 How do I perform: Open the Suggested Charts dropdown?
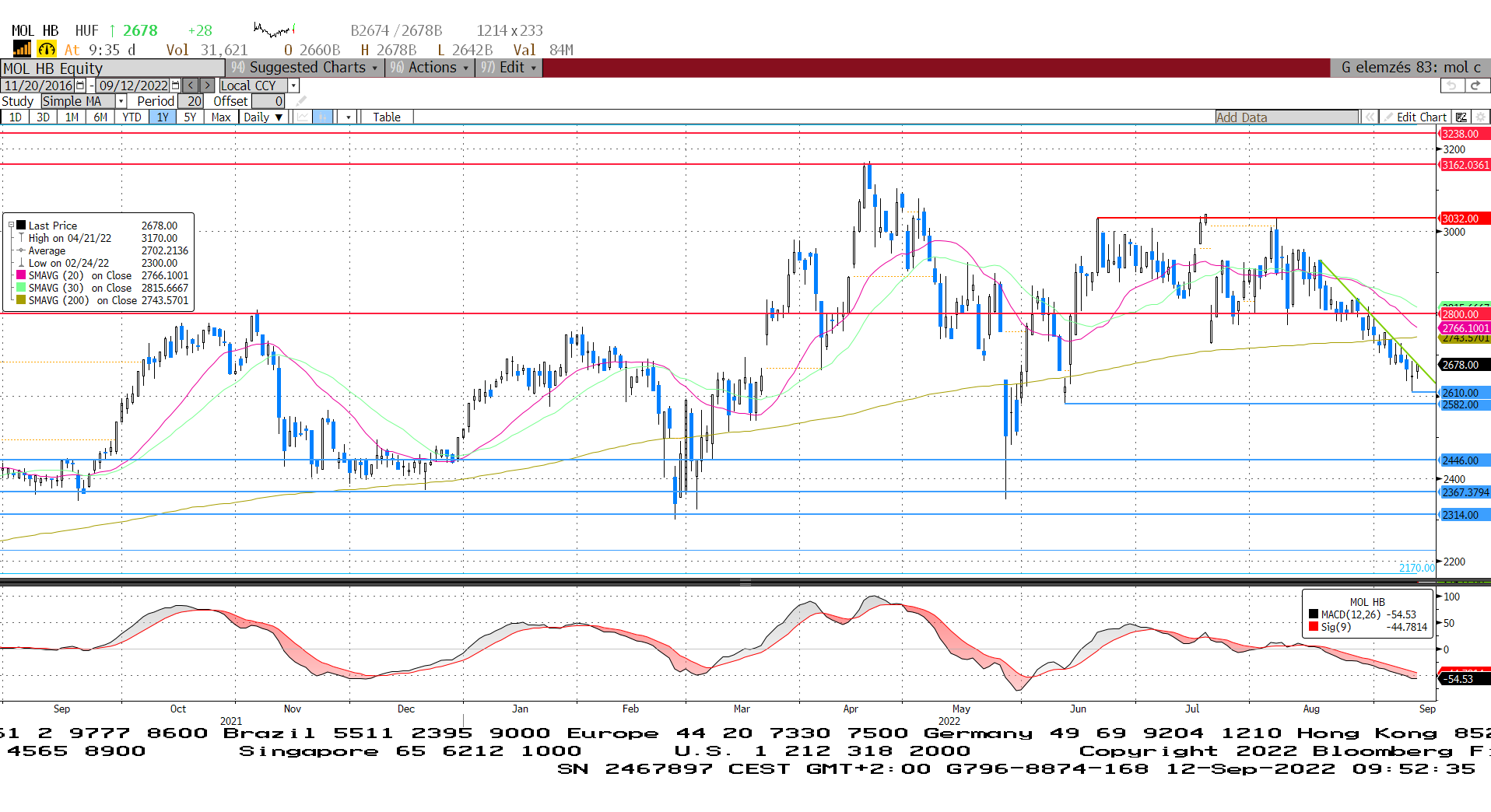point(305,68)
